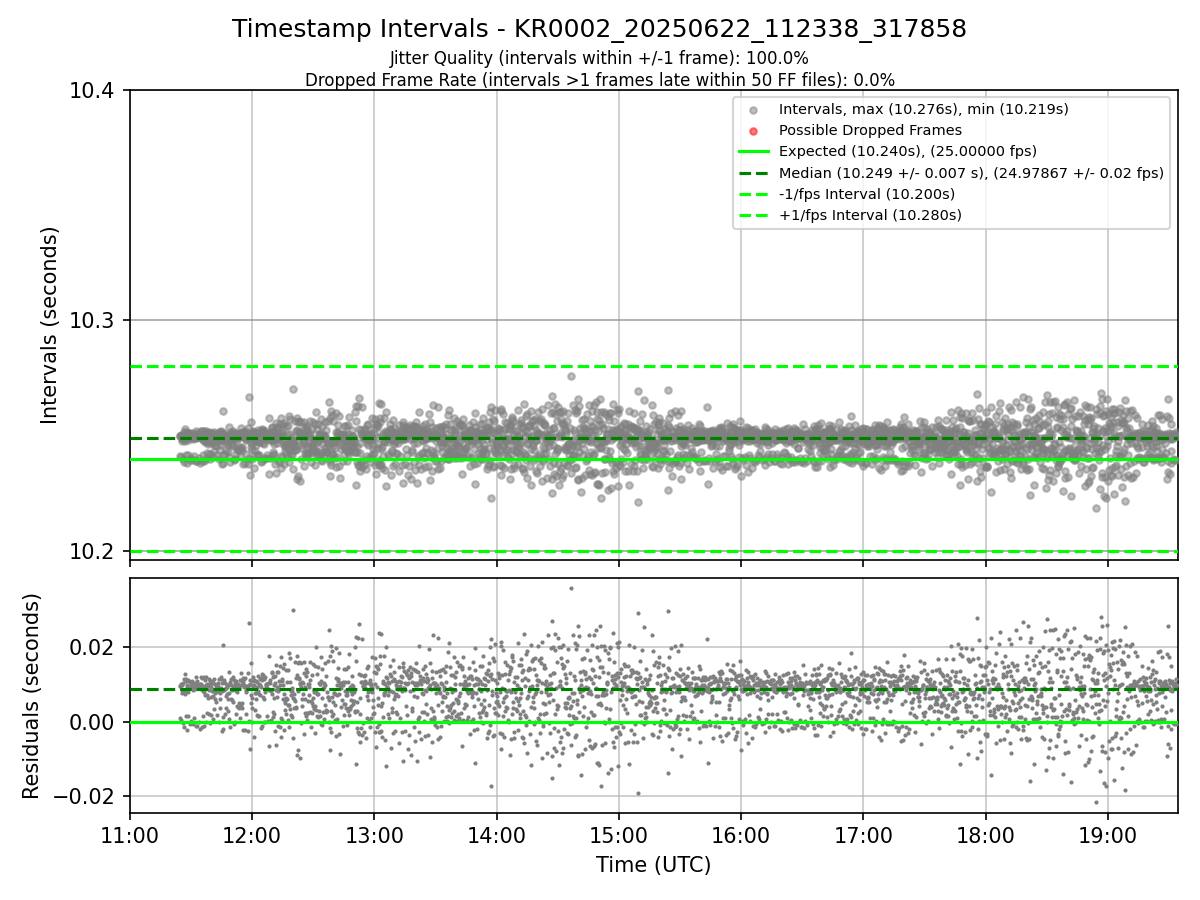Click legend entry 'Expected (10.240s), (25.00000 fps)'

tap(907, 151)
